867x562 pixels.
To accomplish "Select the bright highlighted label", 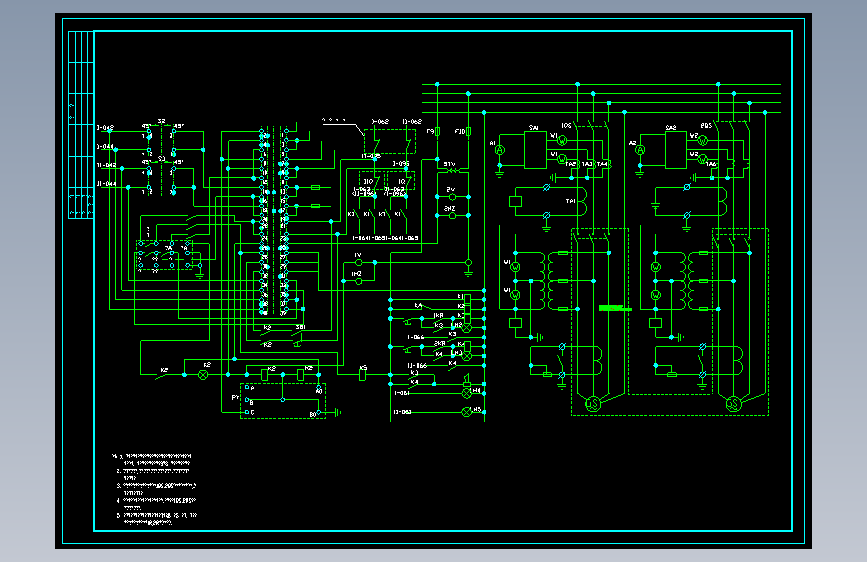I will pyautogui.click(x=615, y=308).
